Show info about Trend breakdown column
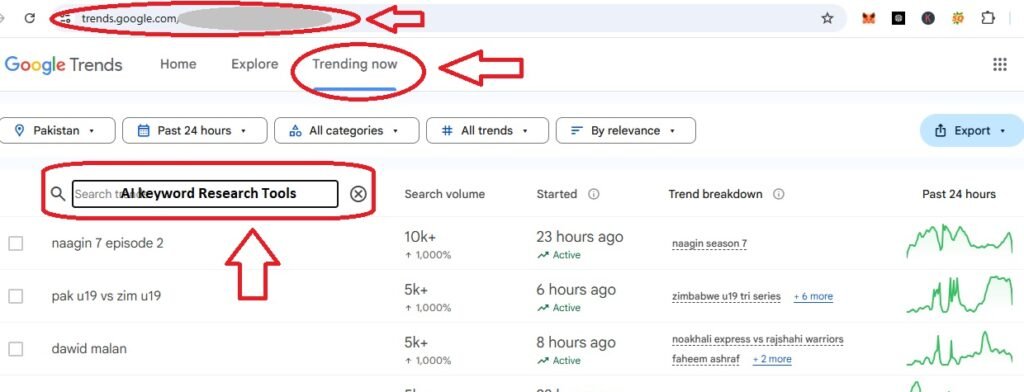 tap(778, 194)
